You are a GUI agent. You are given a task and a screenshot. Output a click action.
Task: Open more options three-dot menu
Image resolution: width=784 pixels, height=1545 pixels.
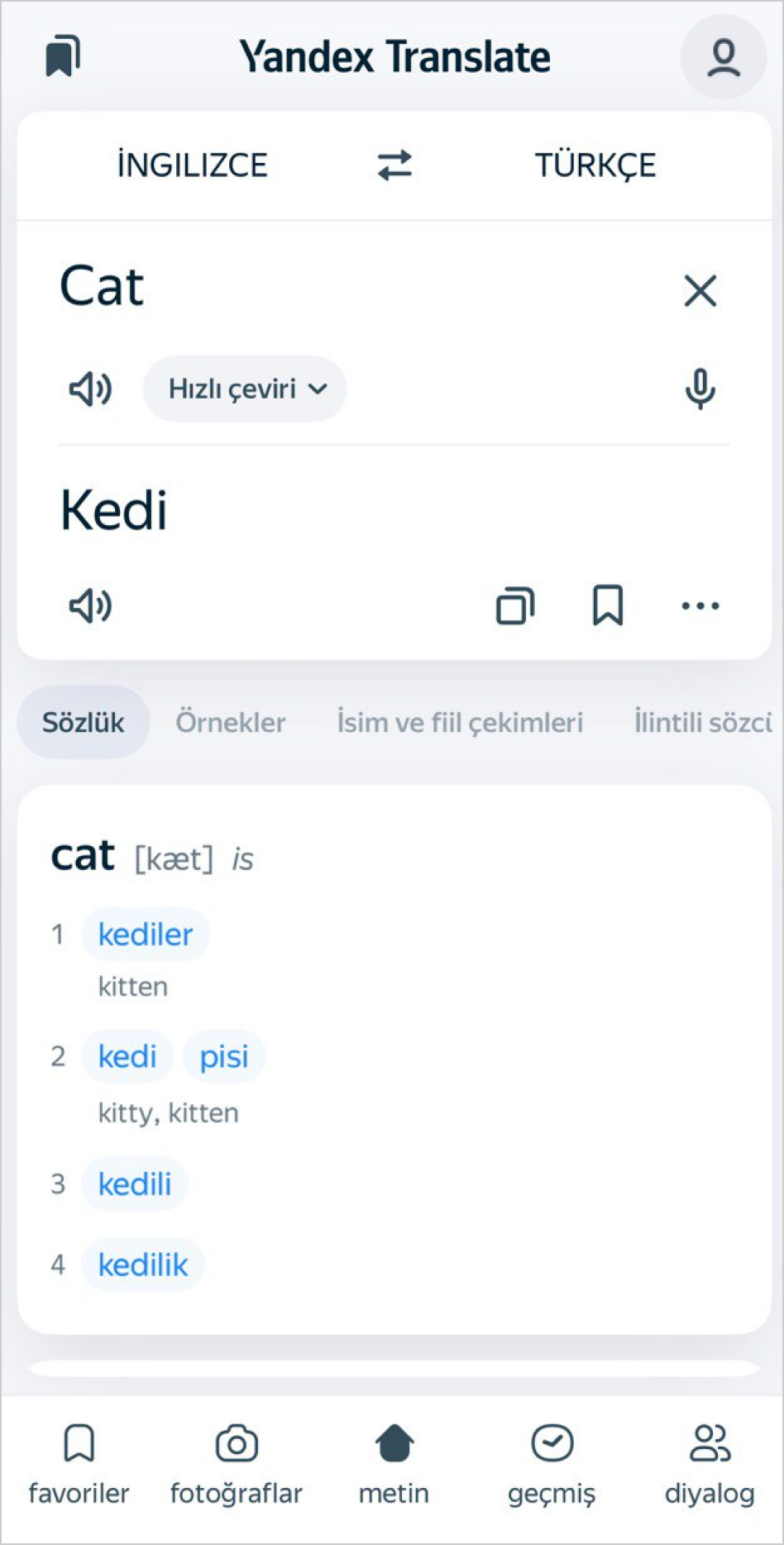[700, 605]
